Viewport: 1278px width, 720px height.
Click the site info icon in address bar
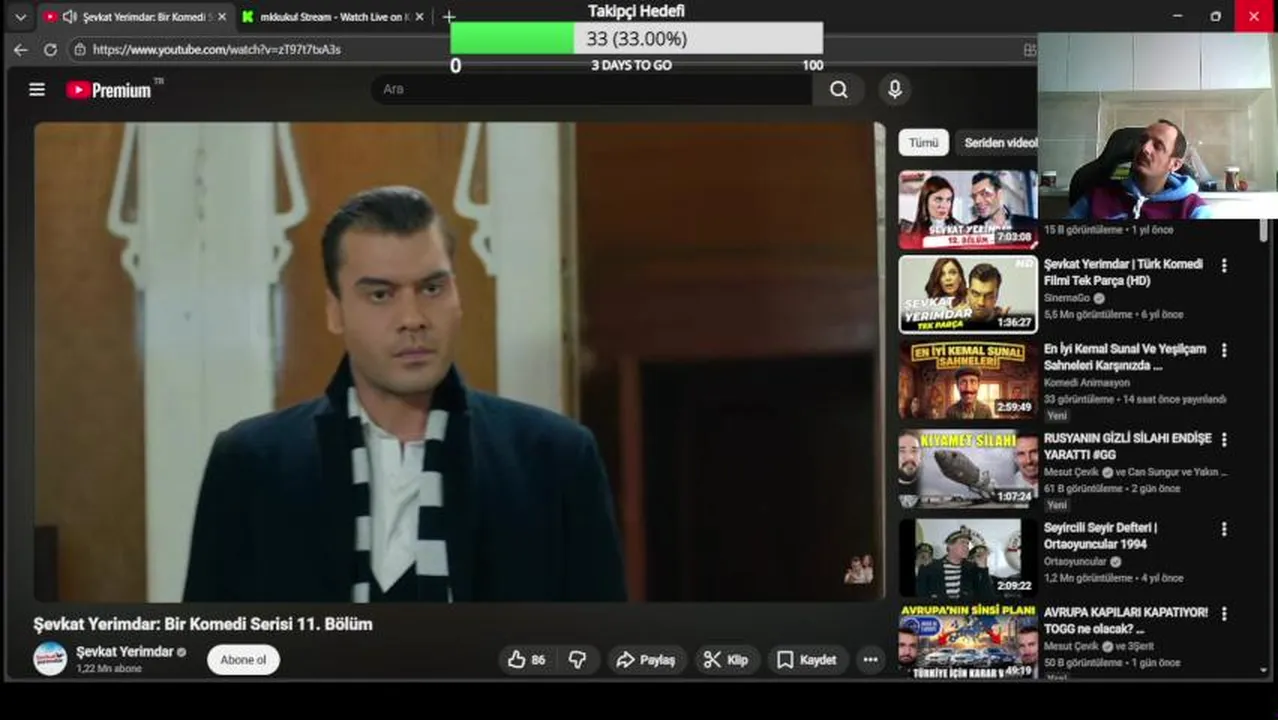(80, 49)
